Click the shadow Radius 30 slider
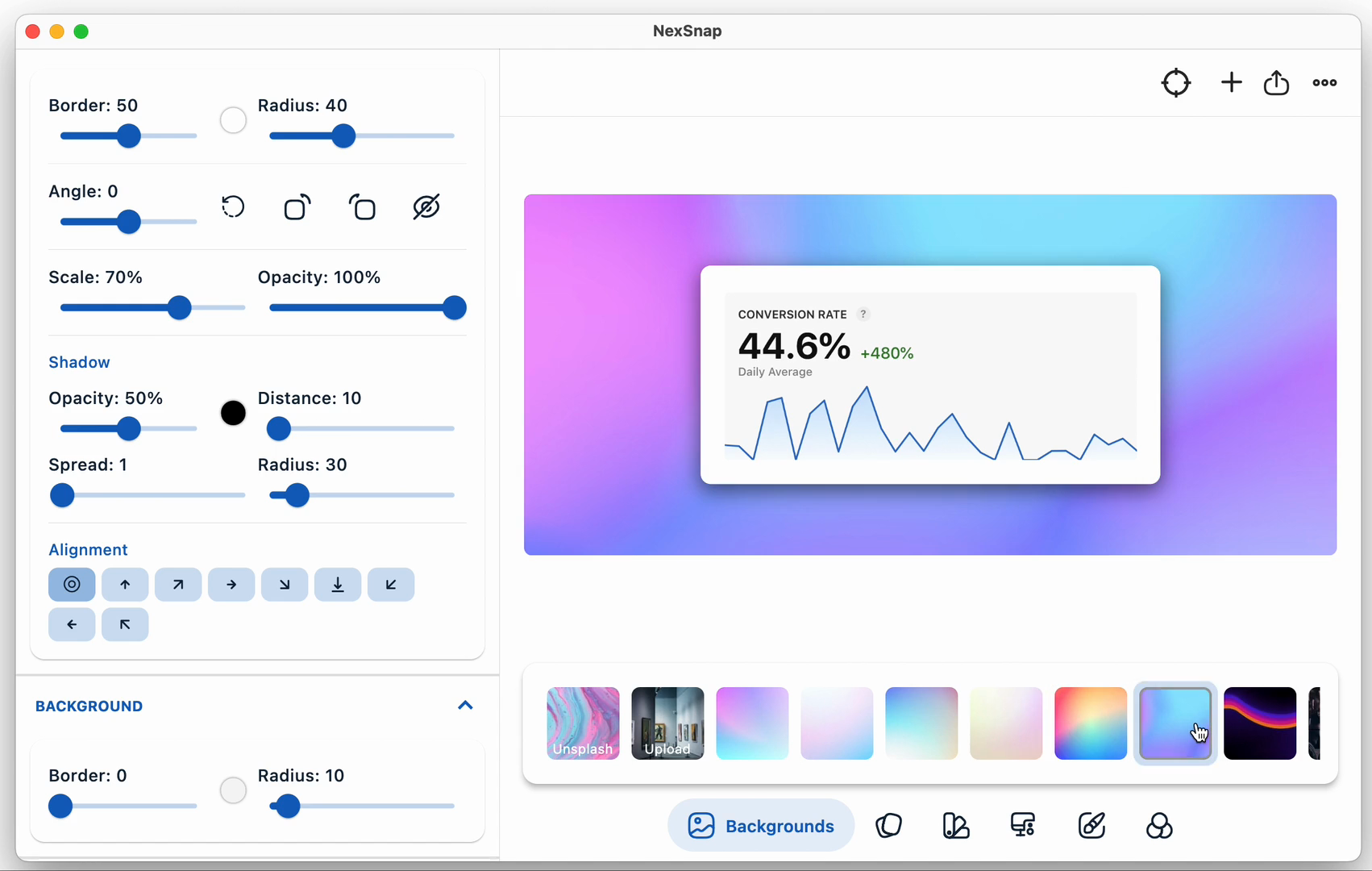 tap(362, 495)
